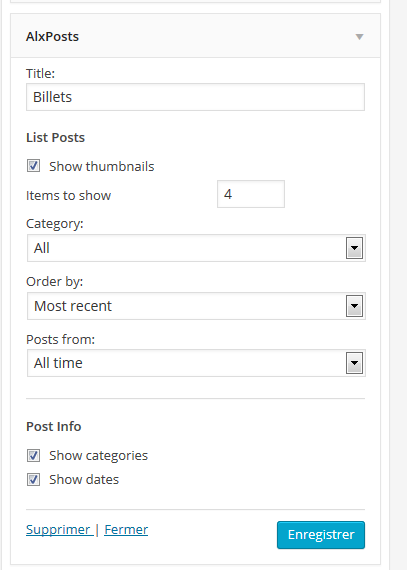Click the Show categories label text

click(x=98, y=456)
